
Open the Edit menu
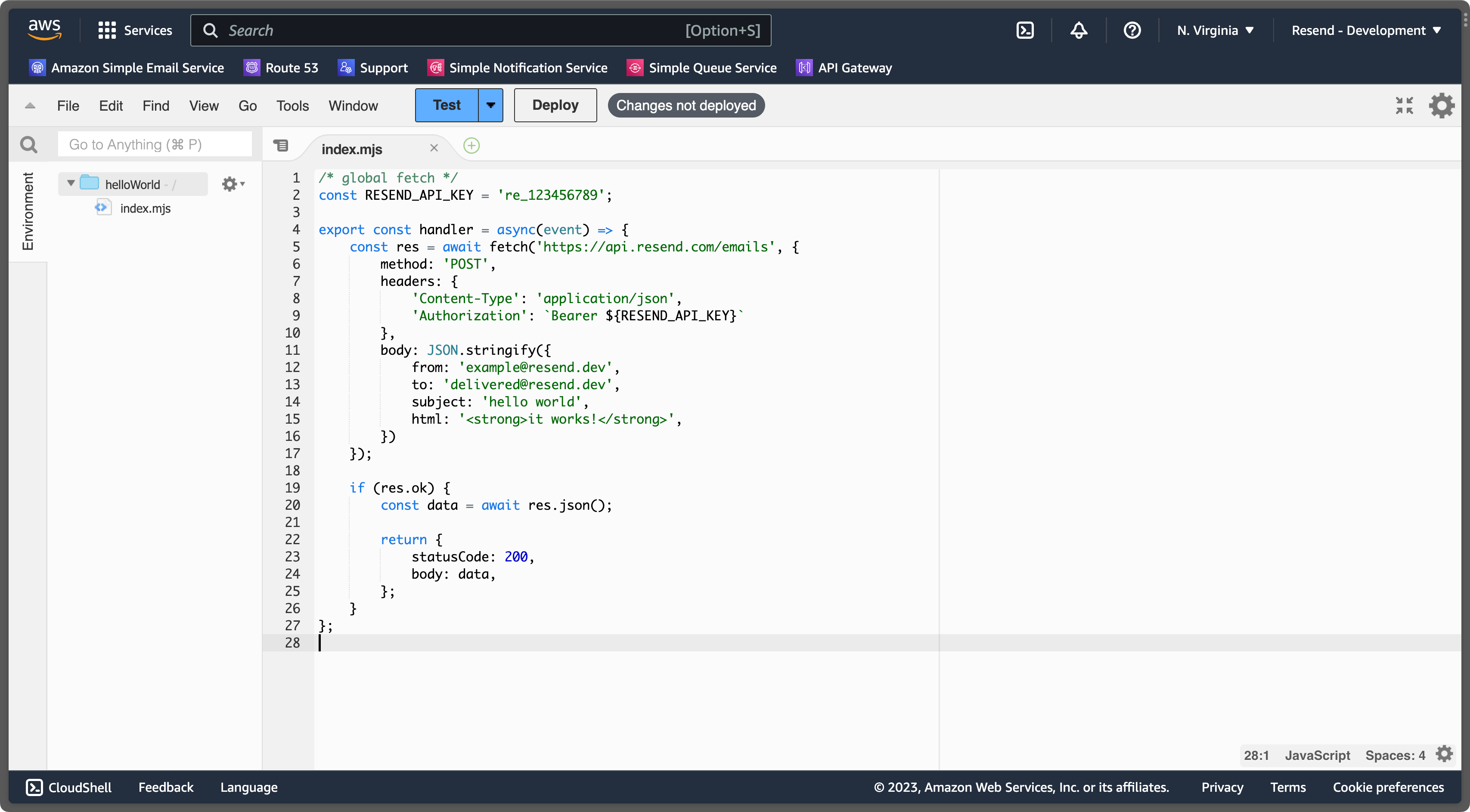tap(111, 105)
